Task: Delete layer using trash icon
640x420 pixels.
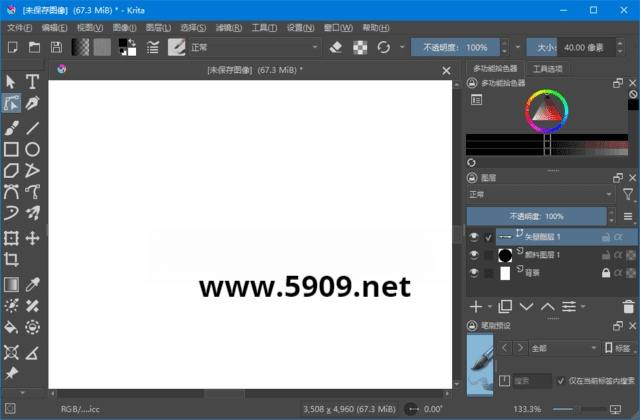Action: 629,306
